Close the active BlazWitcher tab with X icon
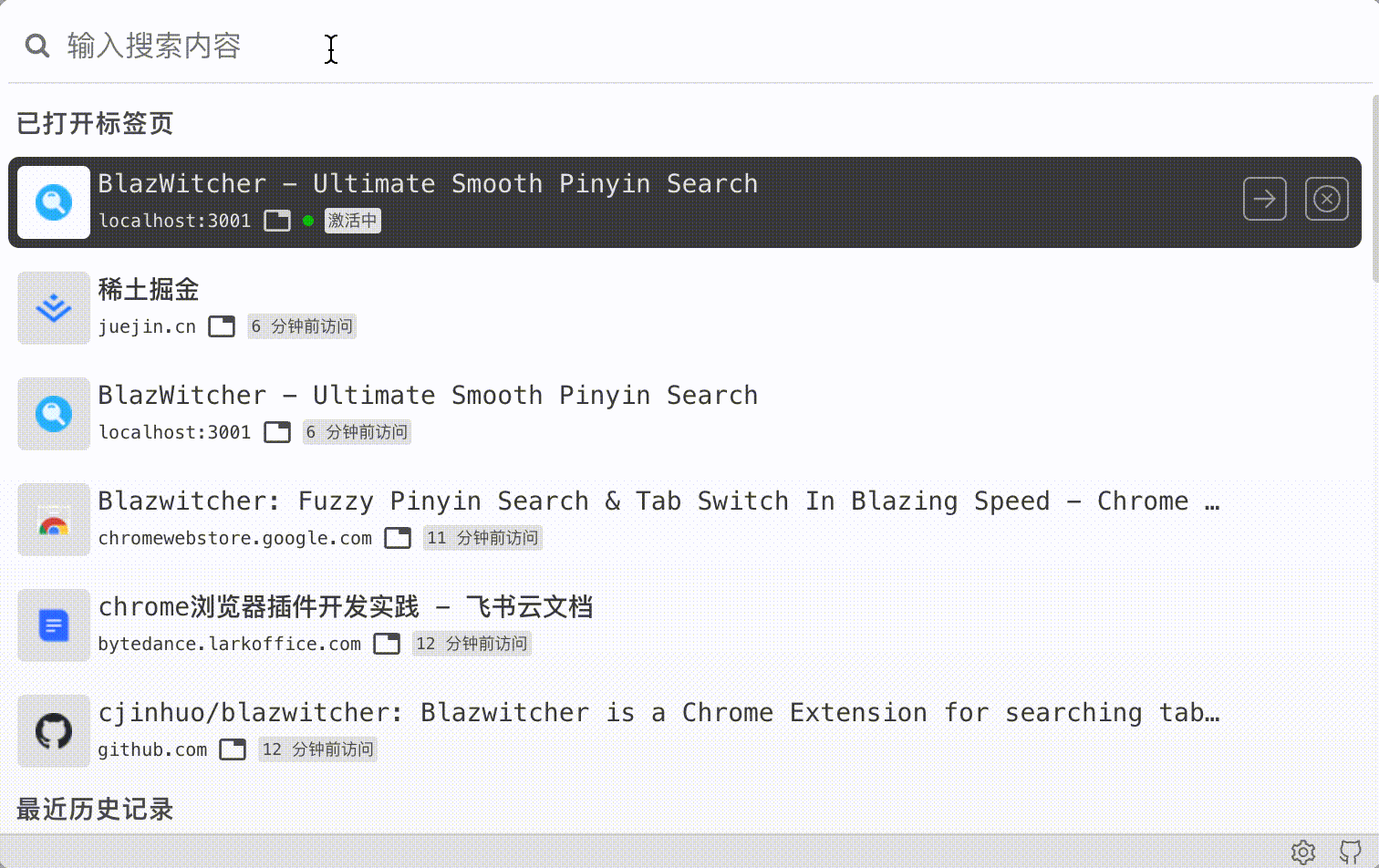The height and width of the screenshot is (868, 1379). tap(1327, 199)
